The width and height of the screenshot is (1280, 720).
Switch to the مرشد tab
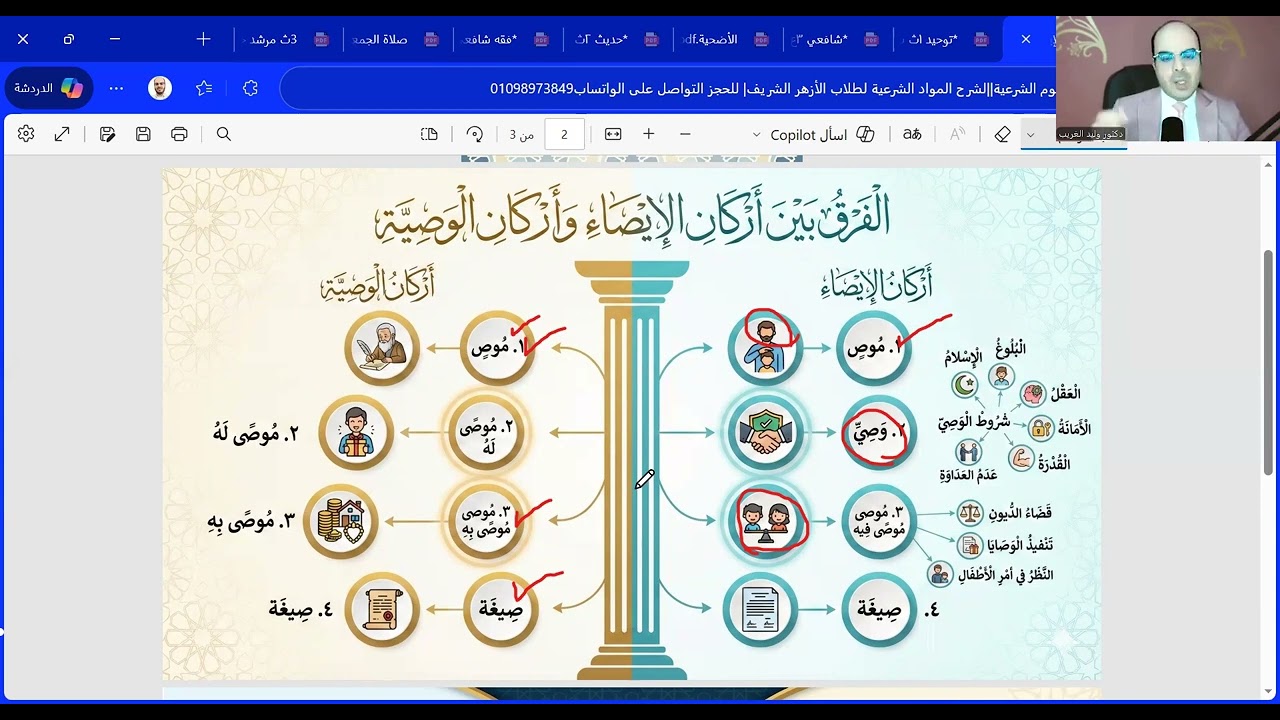[x=284, y=39]
